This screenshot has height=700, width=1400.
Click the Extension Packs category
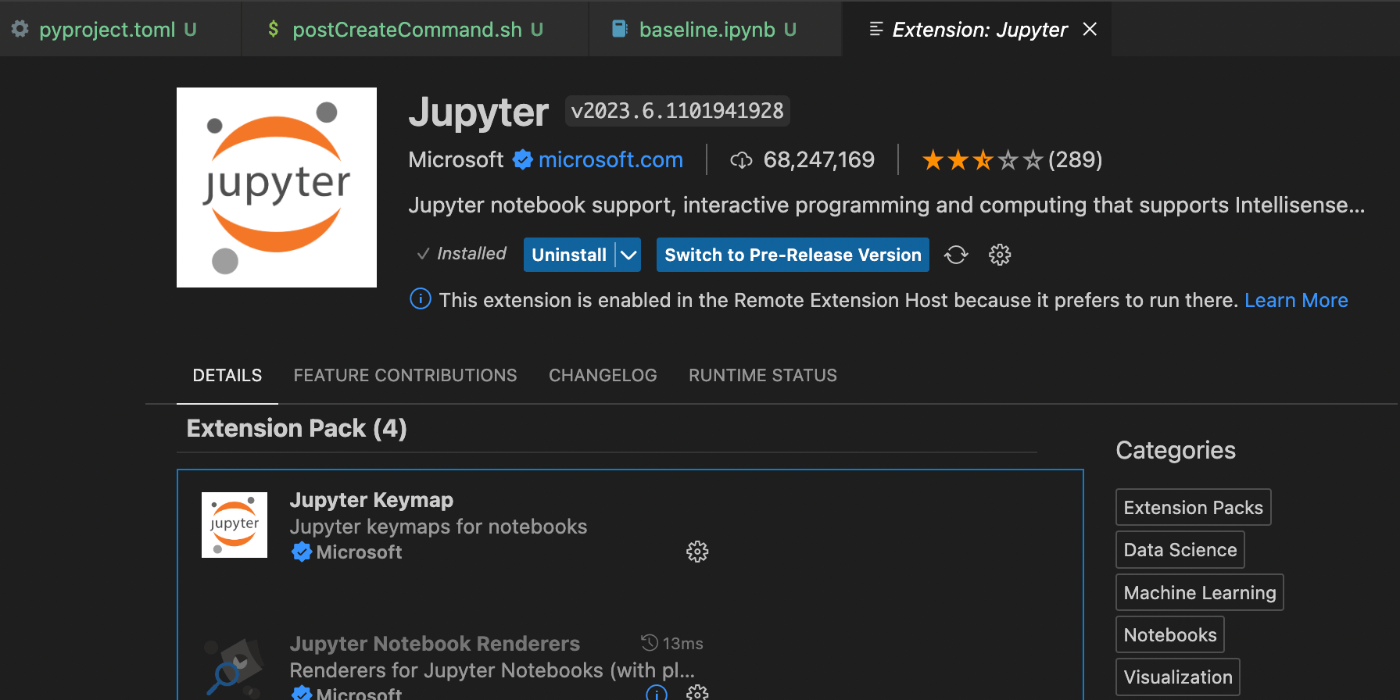click(1193, 507)
